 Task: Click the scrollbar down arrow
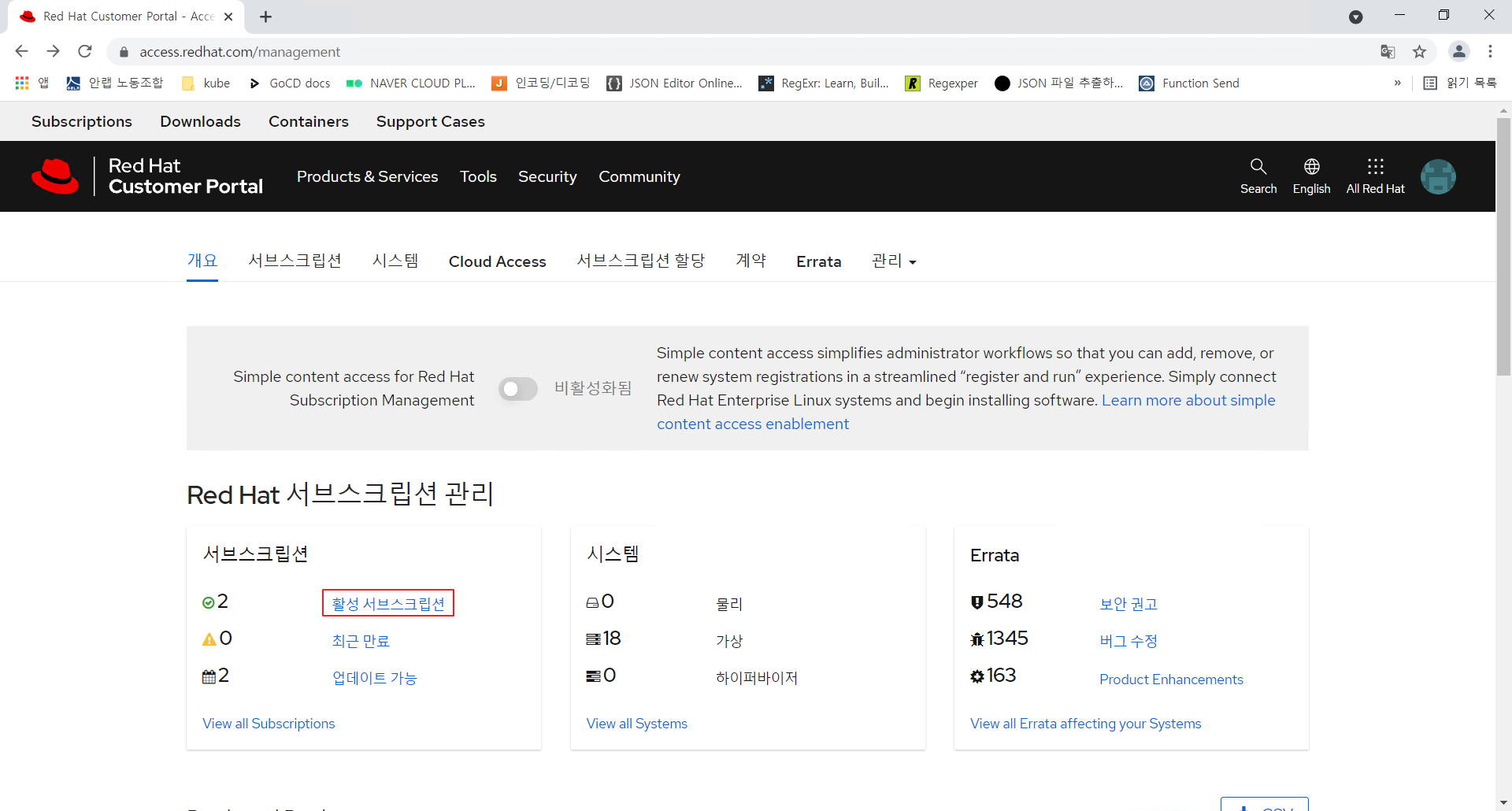pos(1503,802)
